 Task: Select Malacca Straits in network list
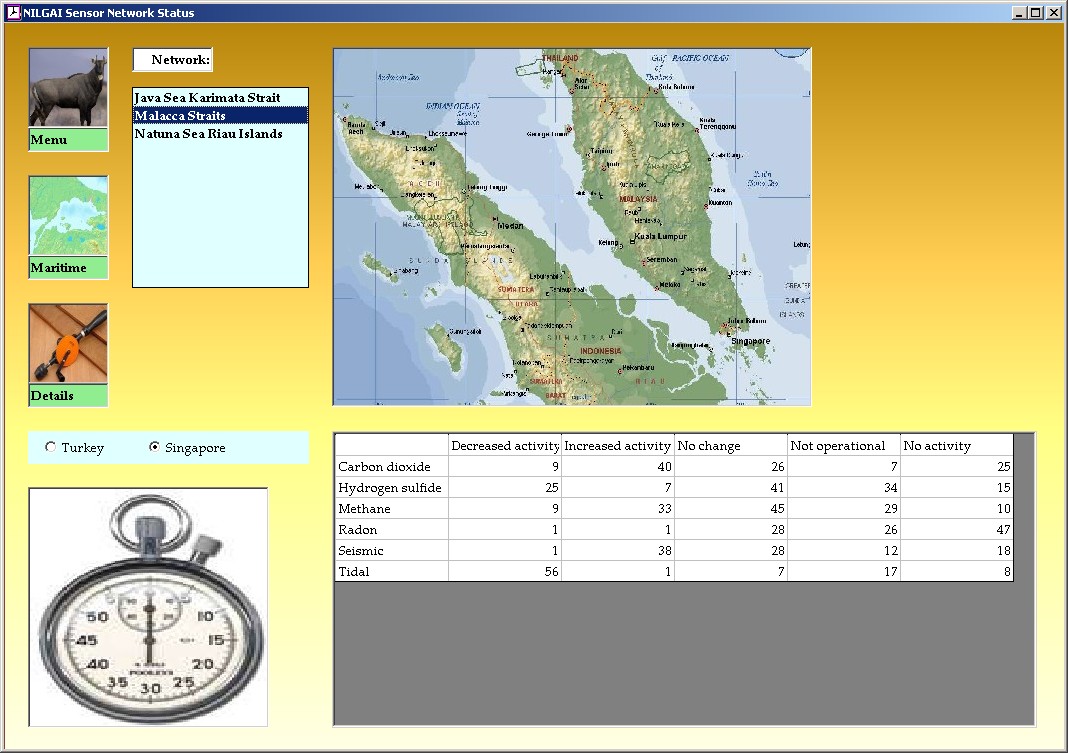180,116
